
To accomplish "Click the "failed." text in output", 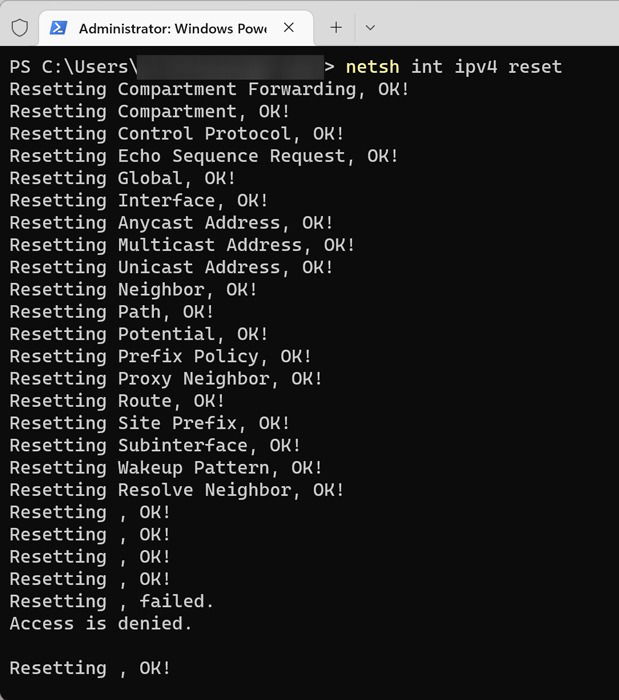I will click(176, 601).
